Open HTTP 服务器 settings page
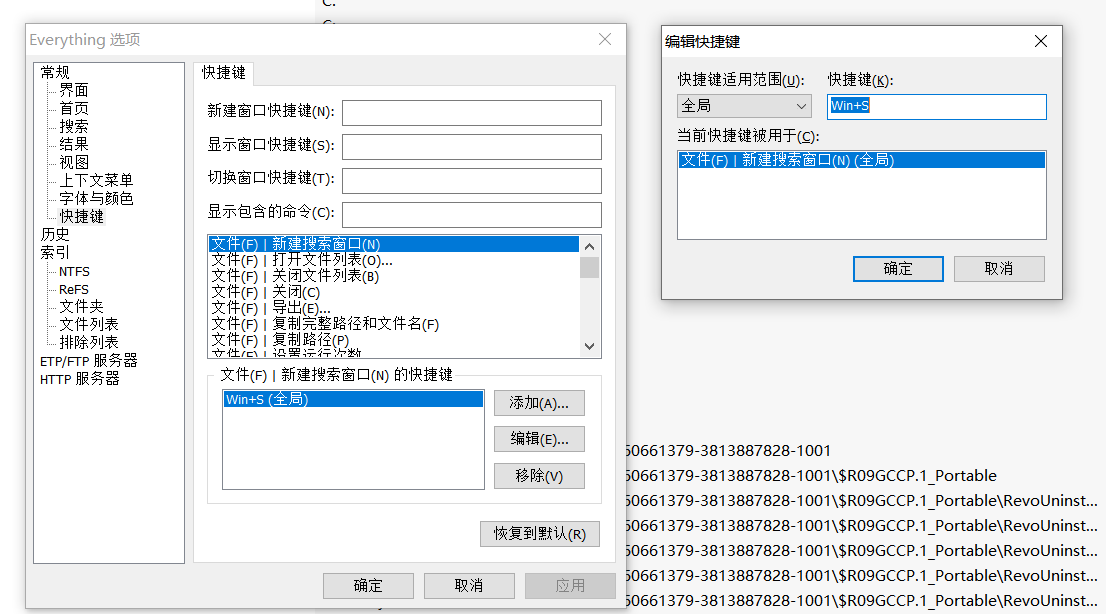This screenshot has width=1106, height=614. point(80,379)
